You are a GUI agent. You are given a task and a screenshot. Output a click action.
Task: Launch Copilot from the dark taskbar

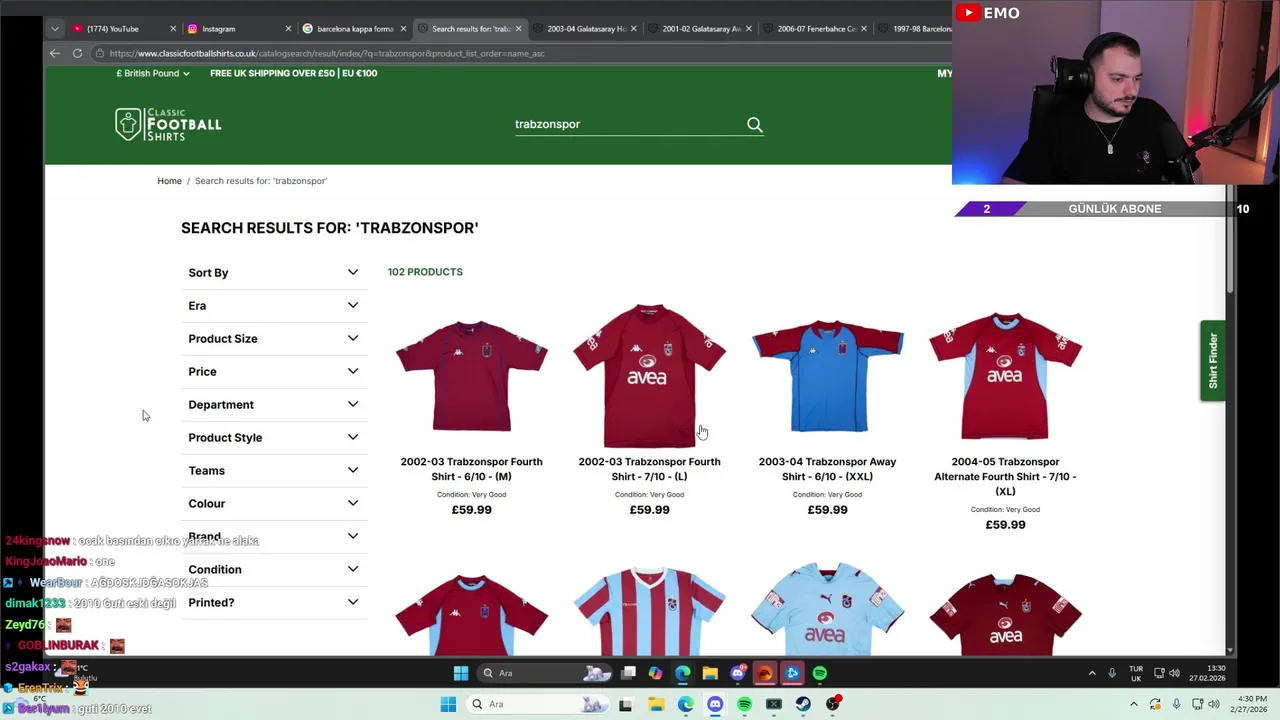point(655,673)
